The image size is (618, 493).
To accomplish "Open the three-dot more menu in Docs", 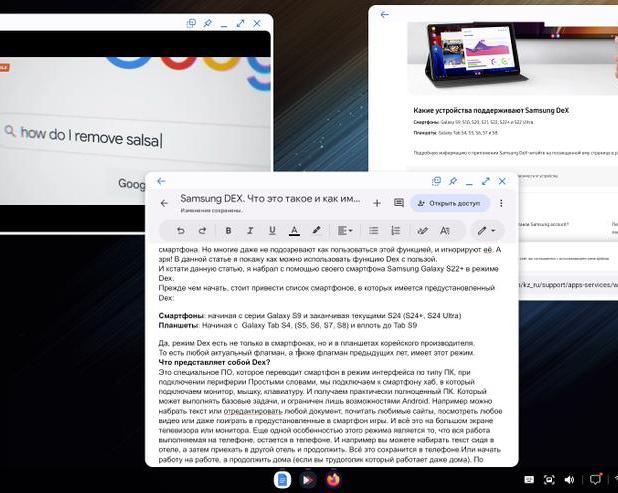I will (x=501, y=203).
